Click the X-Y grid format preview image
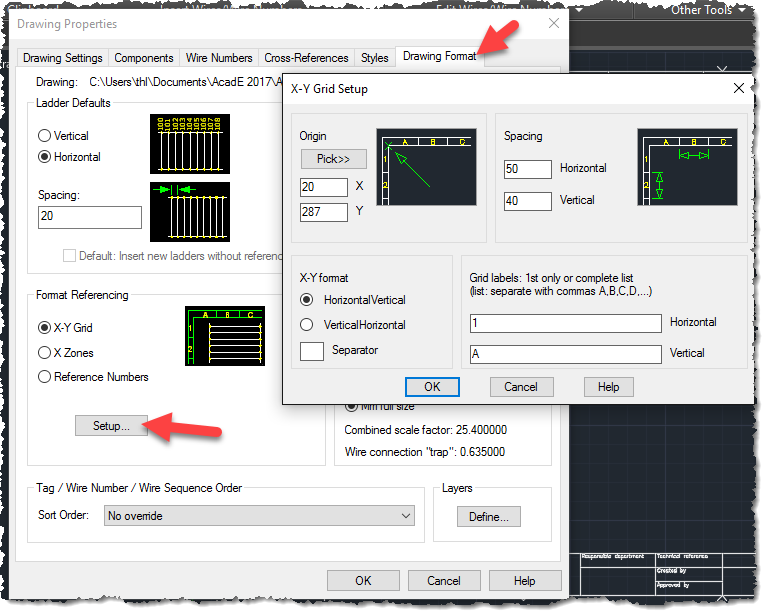This screenshot has height=615, width=768. click(225, 336)
